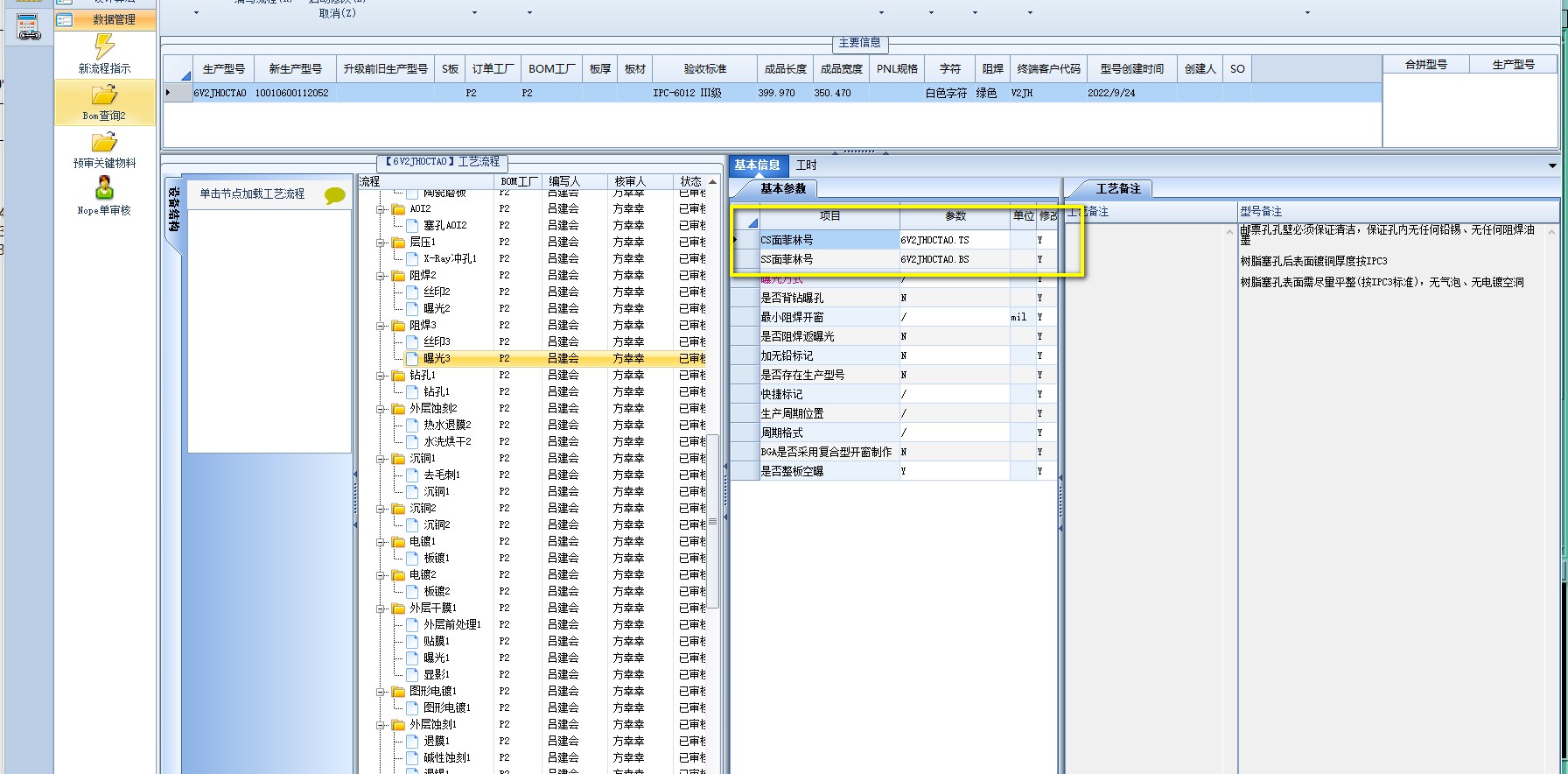
Task: Open the 新流程指示 lightning icon
Action: (x=104, y=46)
